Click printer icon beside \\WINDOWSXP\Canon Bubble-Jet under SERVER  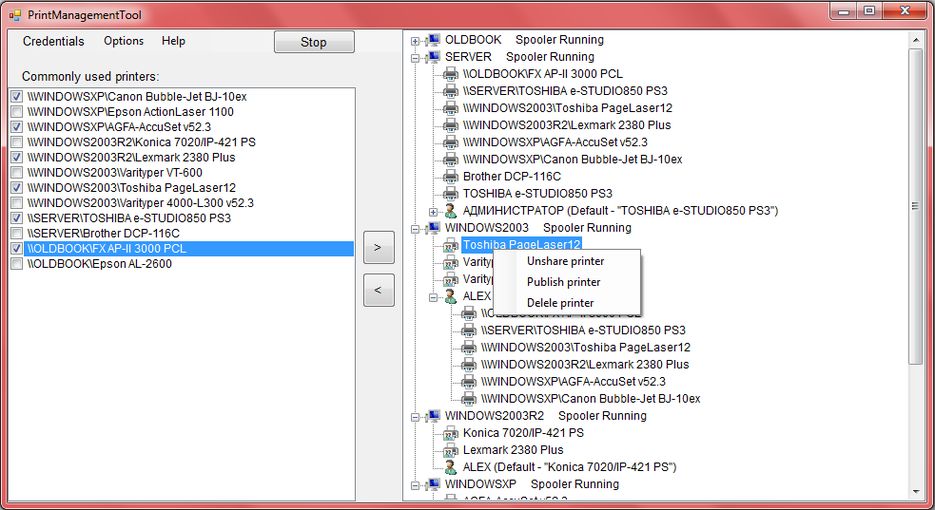[x=451, y=160]
